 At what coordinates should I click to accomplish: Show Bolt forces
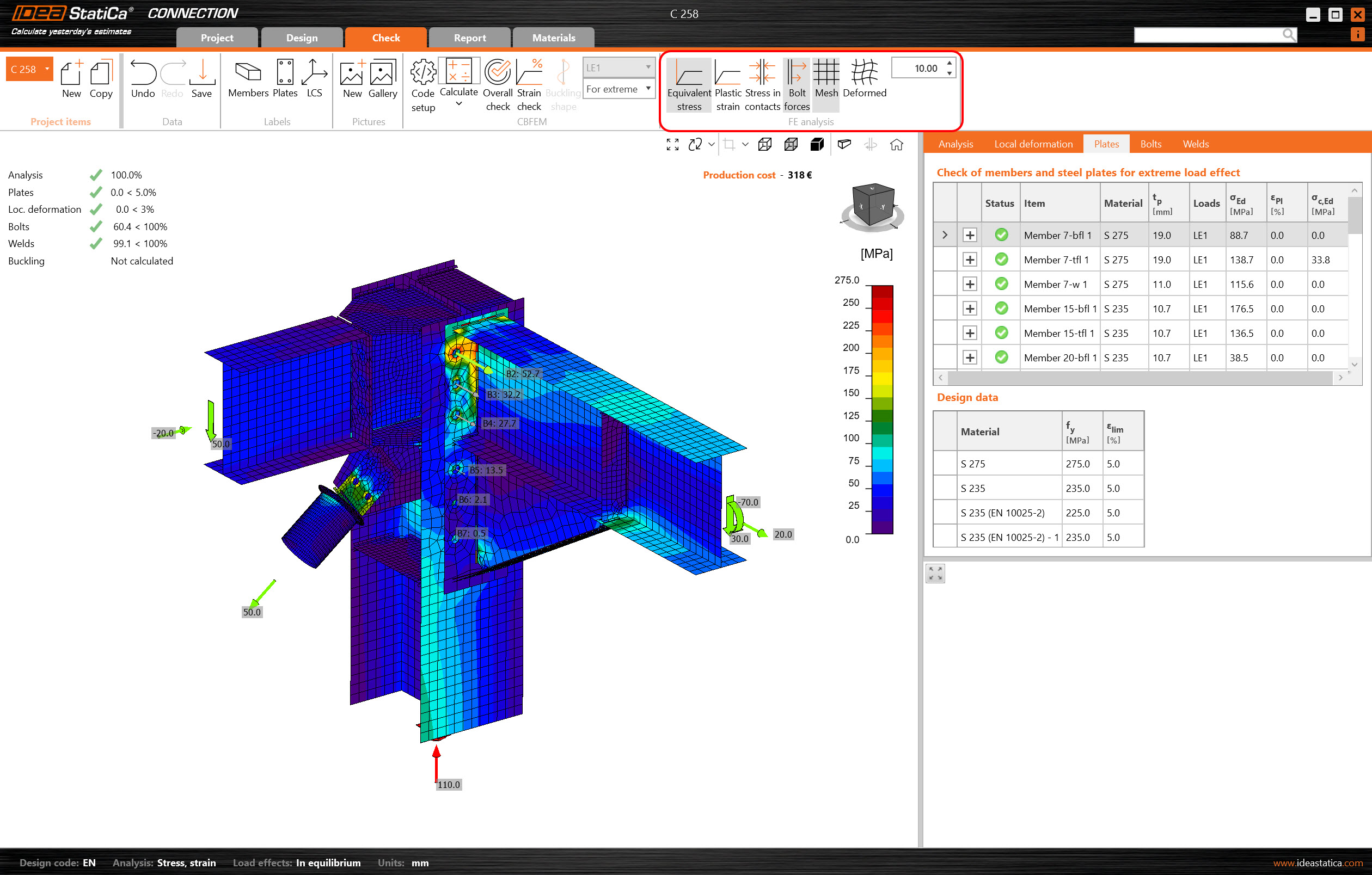(796, 84)
